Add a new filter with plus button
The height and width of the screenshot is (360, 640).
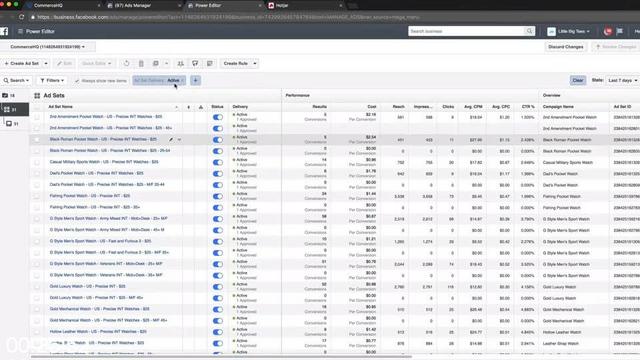[196, 80]
